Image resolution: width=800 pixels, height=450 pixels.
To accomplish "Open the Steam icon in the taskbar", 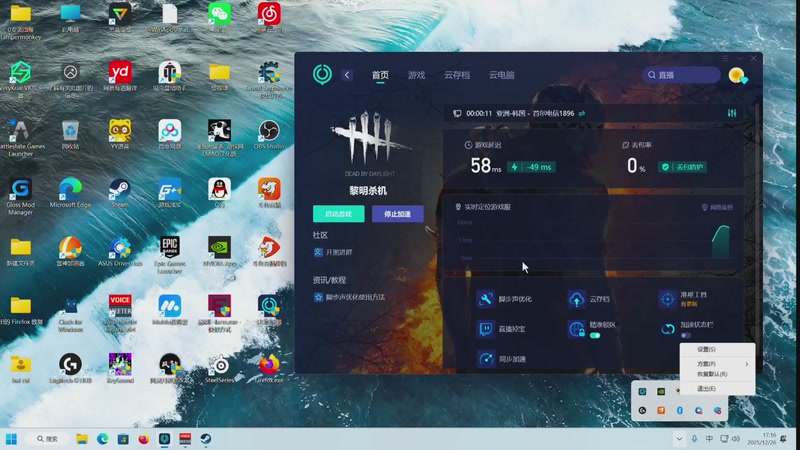I will tap(206, 439).
